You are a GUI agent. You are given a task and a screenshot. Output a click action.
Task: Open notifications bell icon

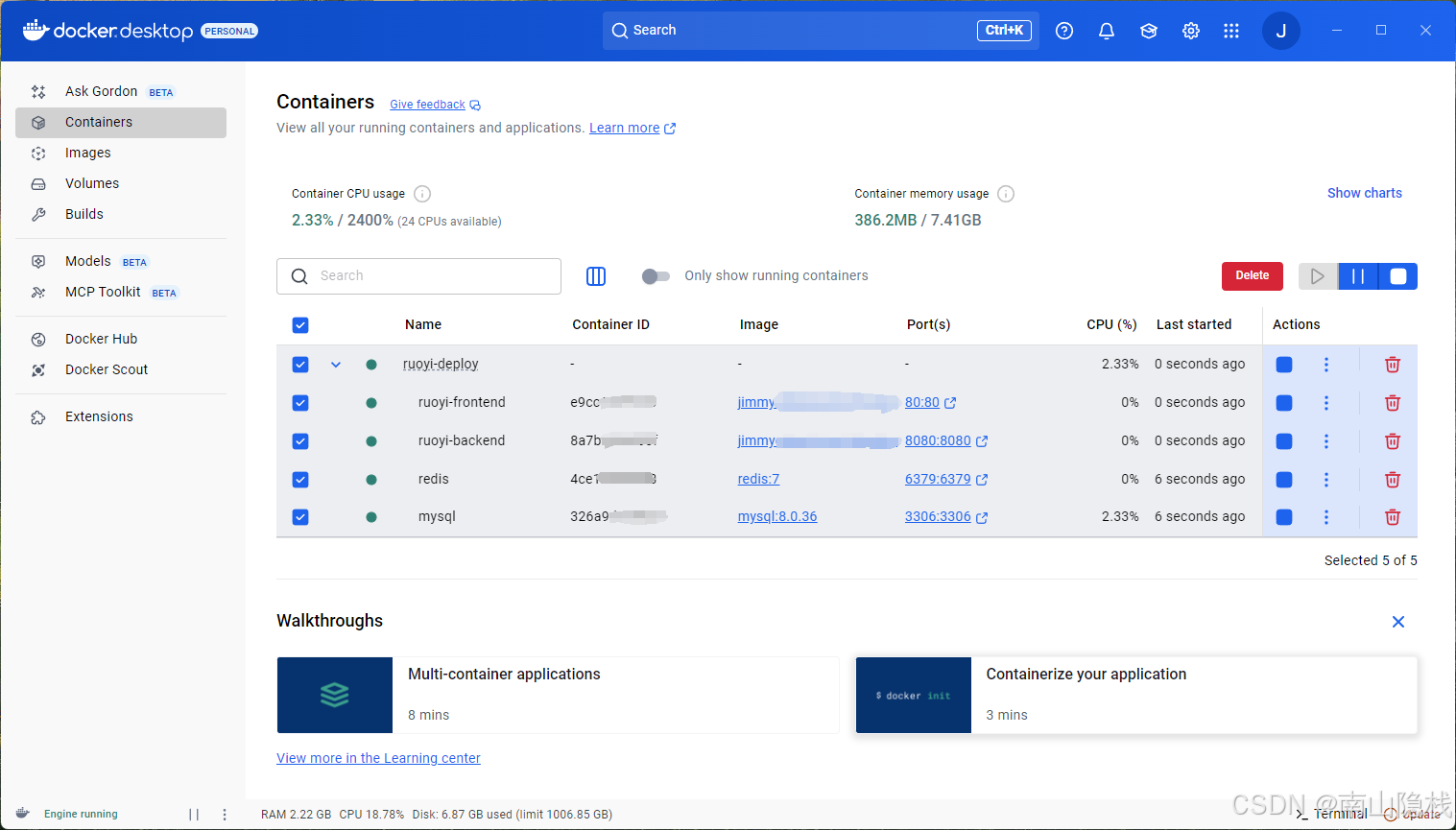1107,31
